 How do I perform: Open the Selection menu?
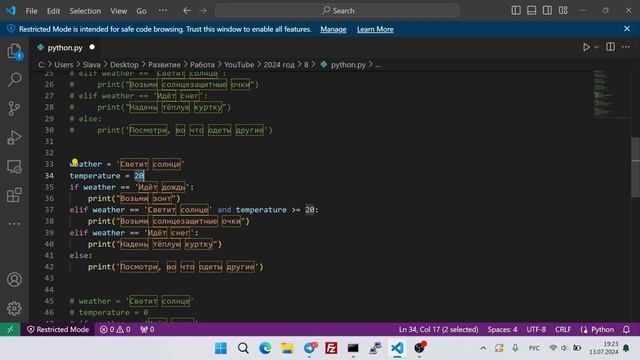tap(85, 11)
